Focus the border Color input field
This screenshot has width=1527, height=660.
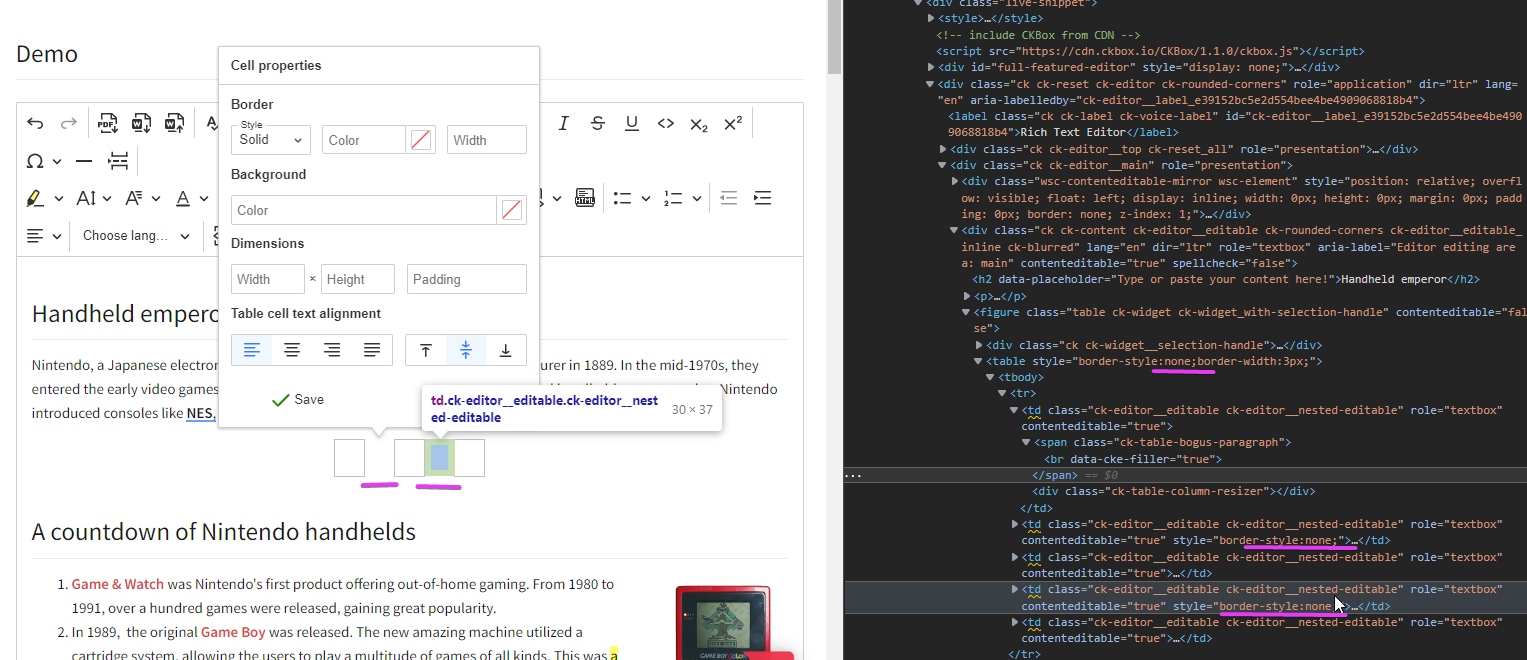coord(363,140)
